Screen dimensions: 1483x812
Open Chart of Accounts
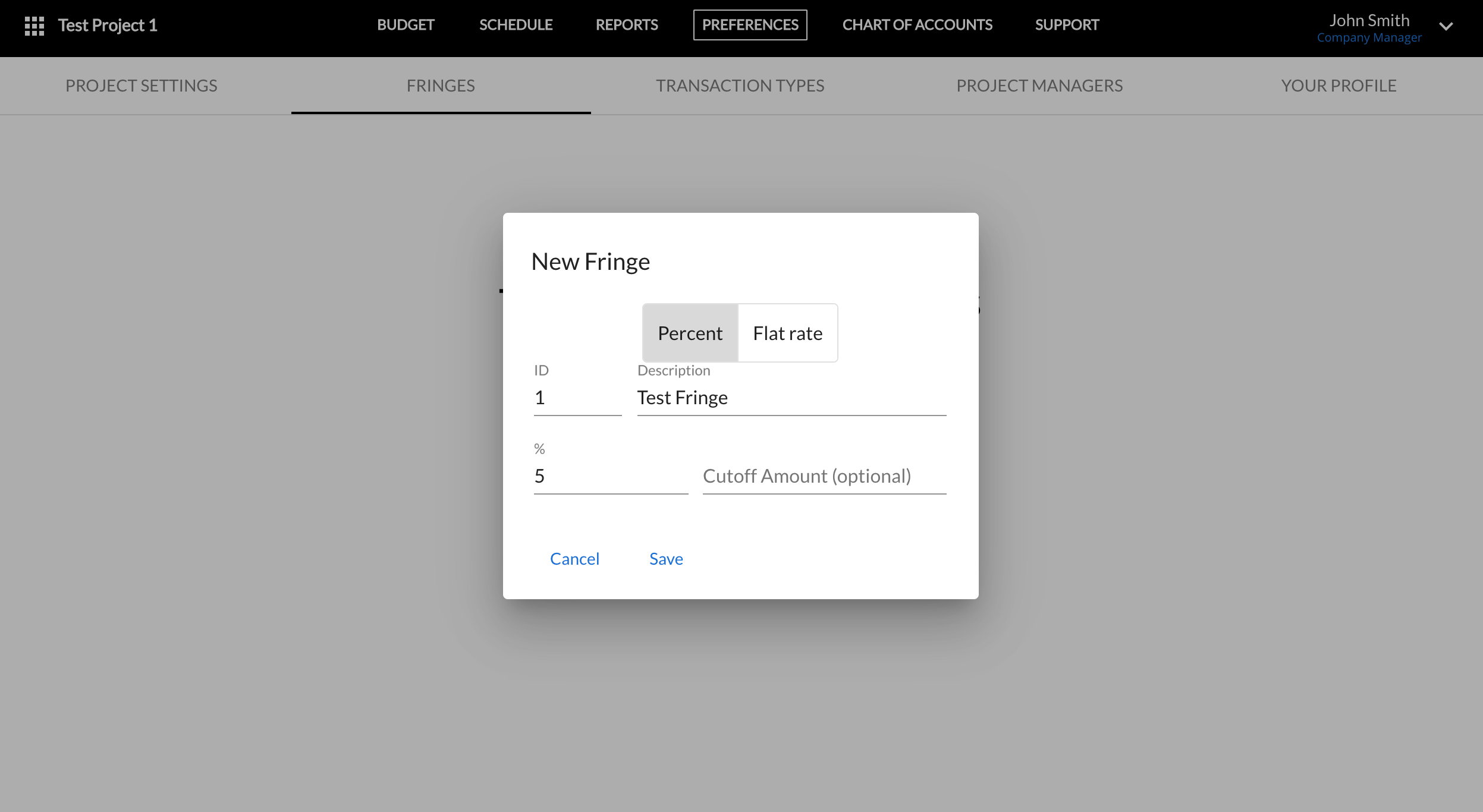(x=917, y=25)
